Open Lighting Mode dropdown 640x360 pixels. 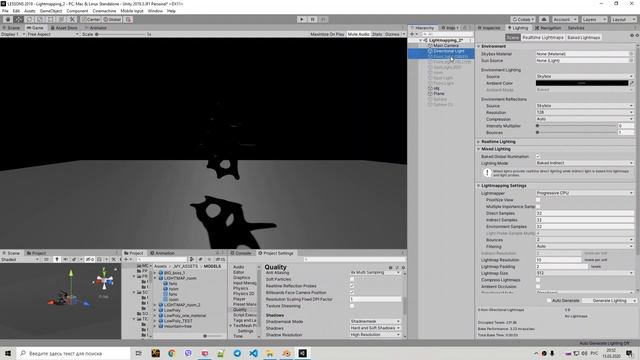pyautogui.click(x=584, y=163)
